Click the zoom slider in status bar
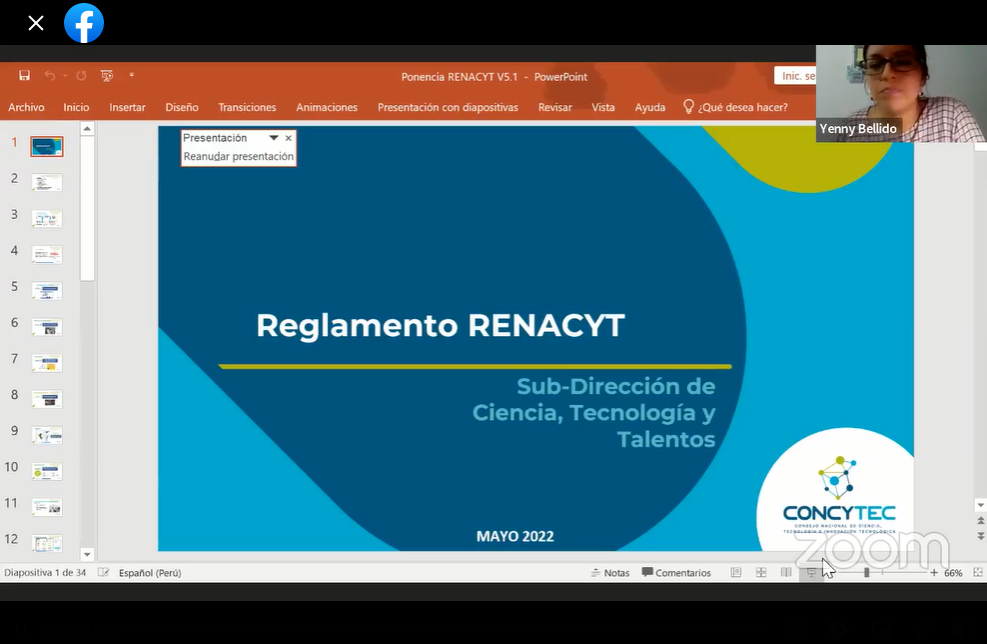This screenshot has height=644, width=987. 866,573
